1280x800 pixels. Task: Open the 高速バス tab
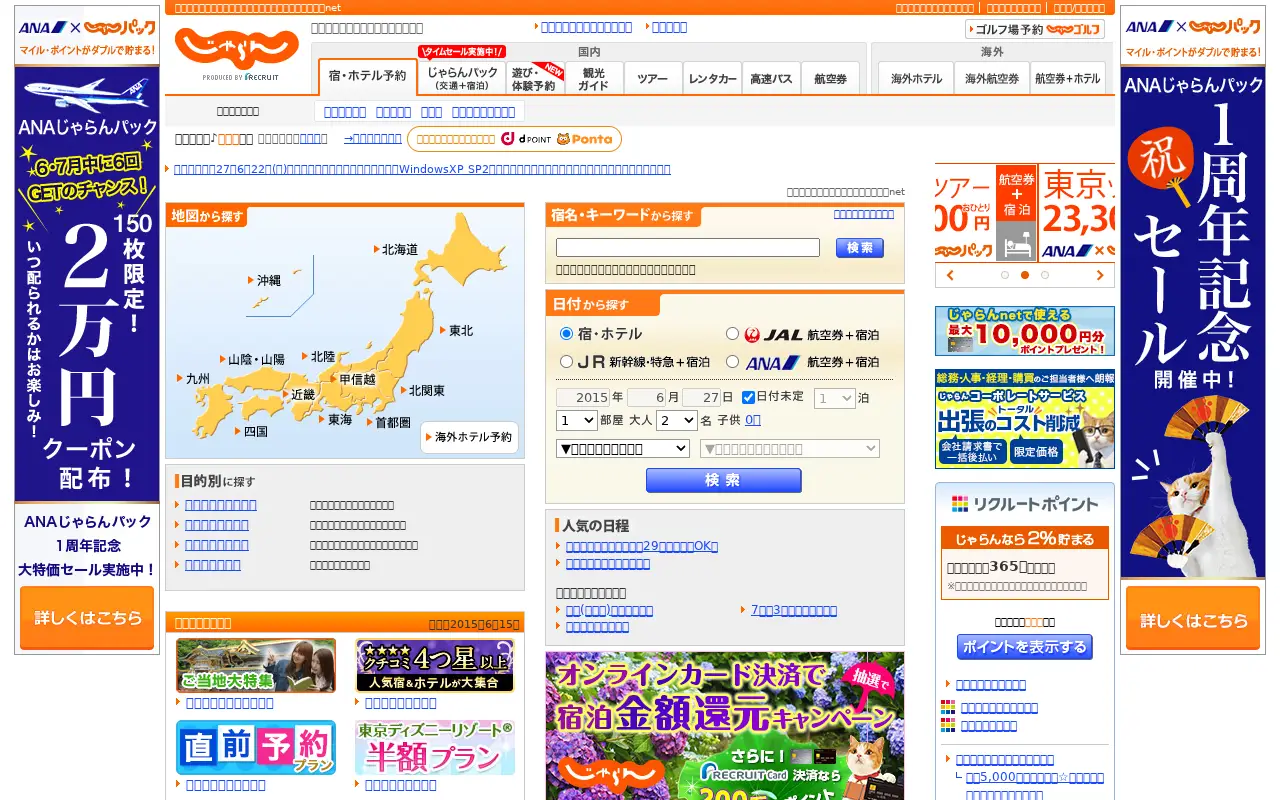pyautogui.click(x=771, y=79)
